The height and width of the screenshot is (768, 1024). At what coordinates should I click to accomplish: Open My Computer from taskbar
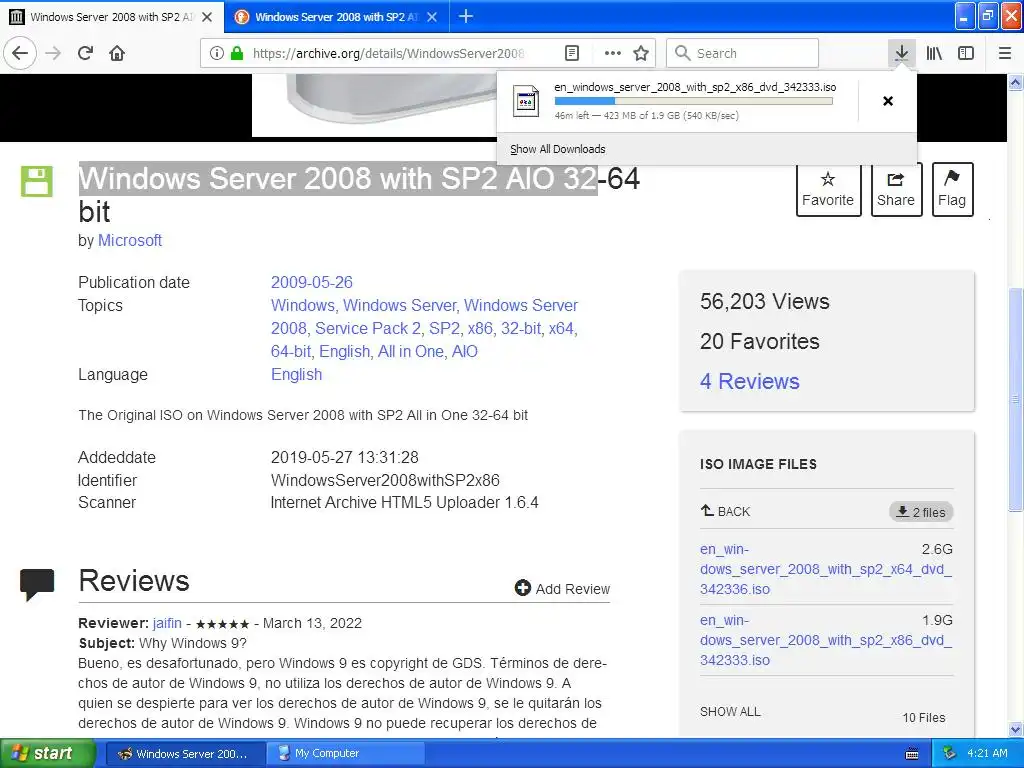[x=346, y=754]
